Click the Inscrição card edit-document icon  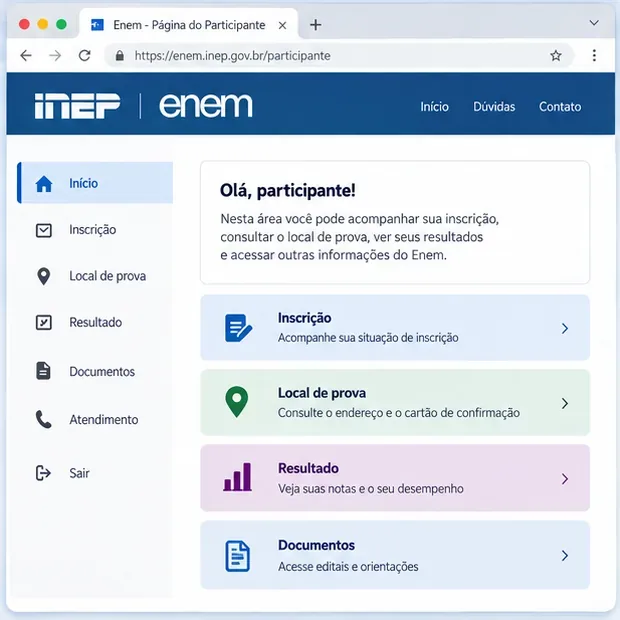point(238,328)
